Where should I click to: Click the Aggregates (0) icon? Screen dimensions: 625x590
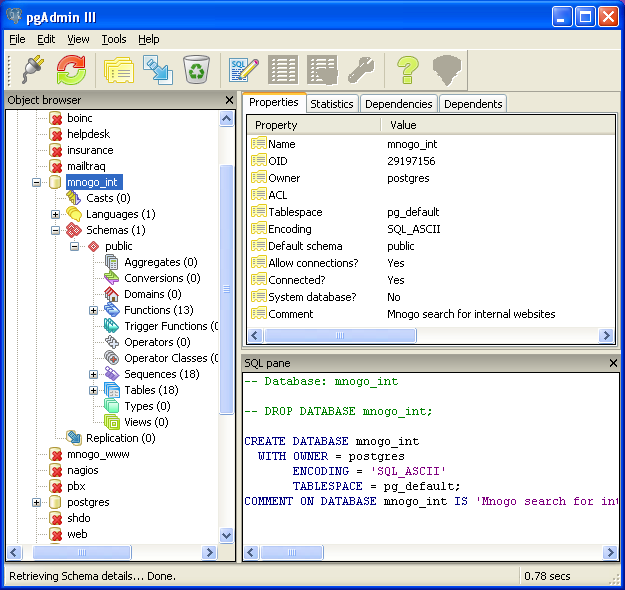[112, 262]
